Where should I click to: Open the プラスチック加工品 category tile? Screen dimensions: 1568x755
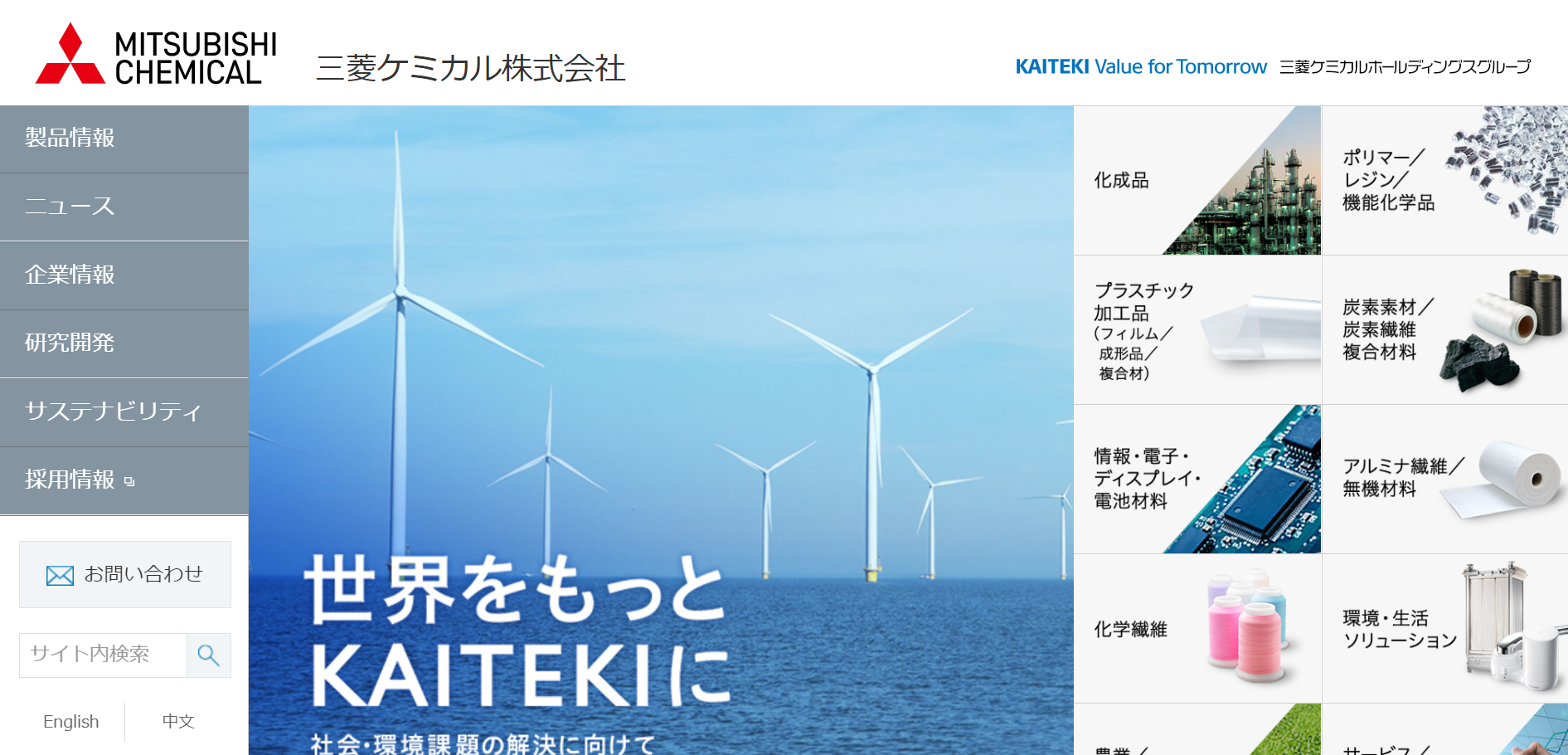coord(1197,330)
